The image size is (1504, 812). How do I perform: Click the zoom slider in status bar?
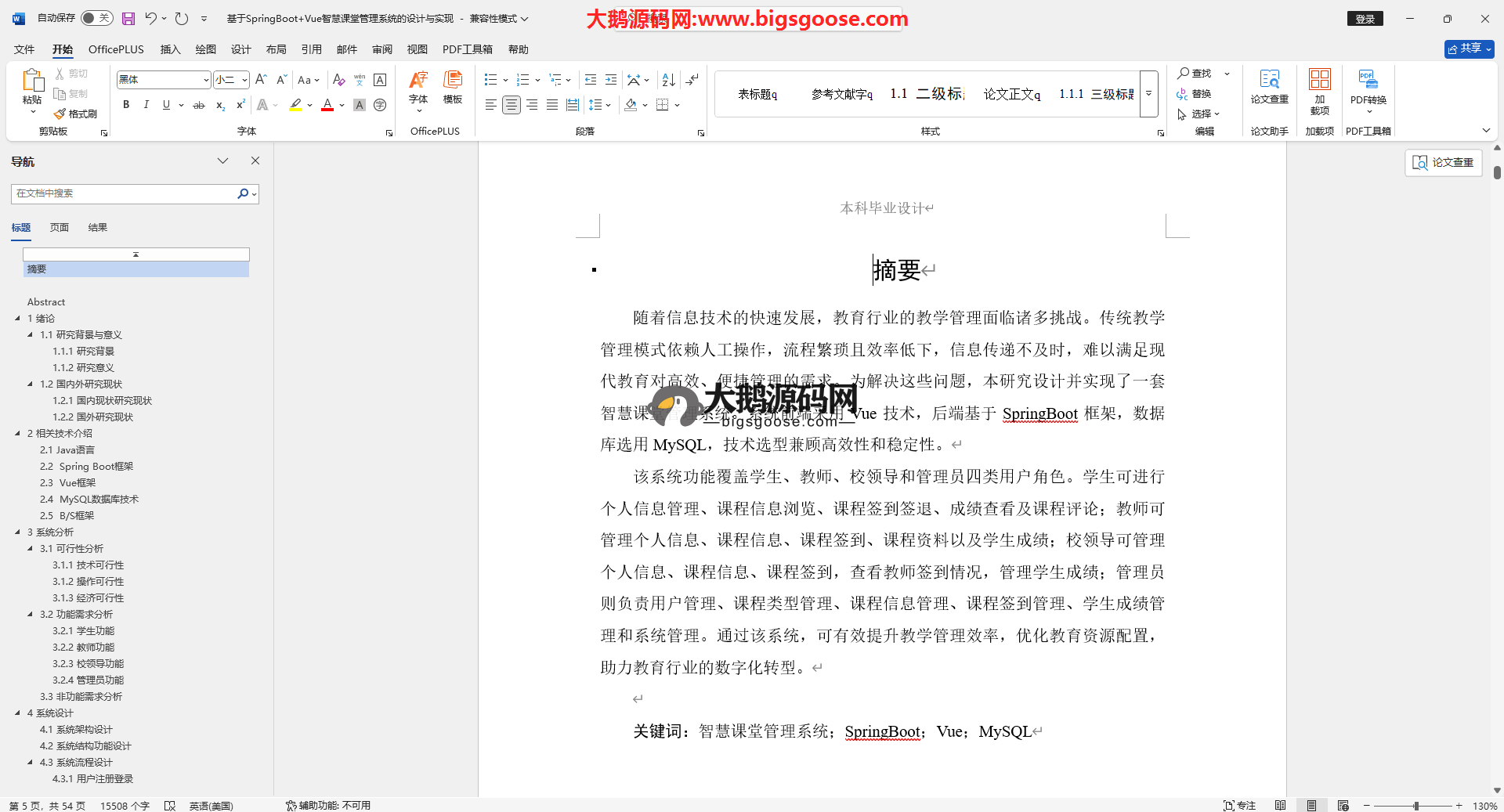(1415, 806)
